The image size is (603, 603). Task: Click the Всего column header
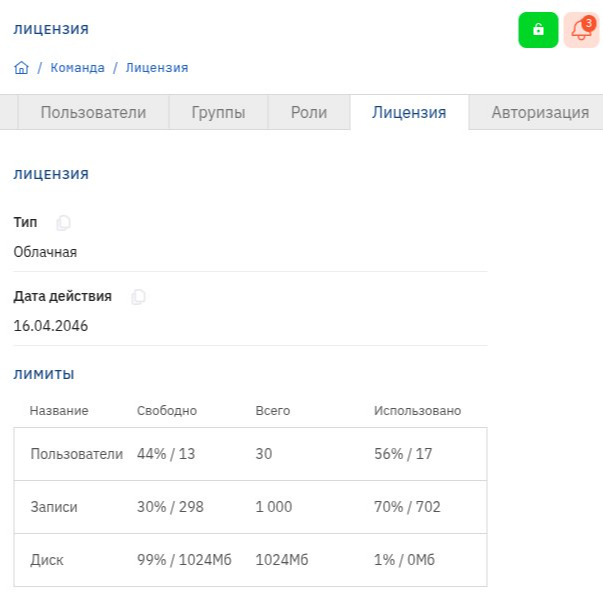pos(273,410)
